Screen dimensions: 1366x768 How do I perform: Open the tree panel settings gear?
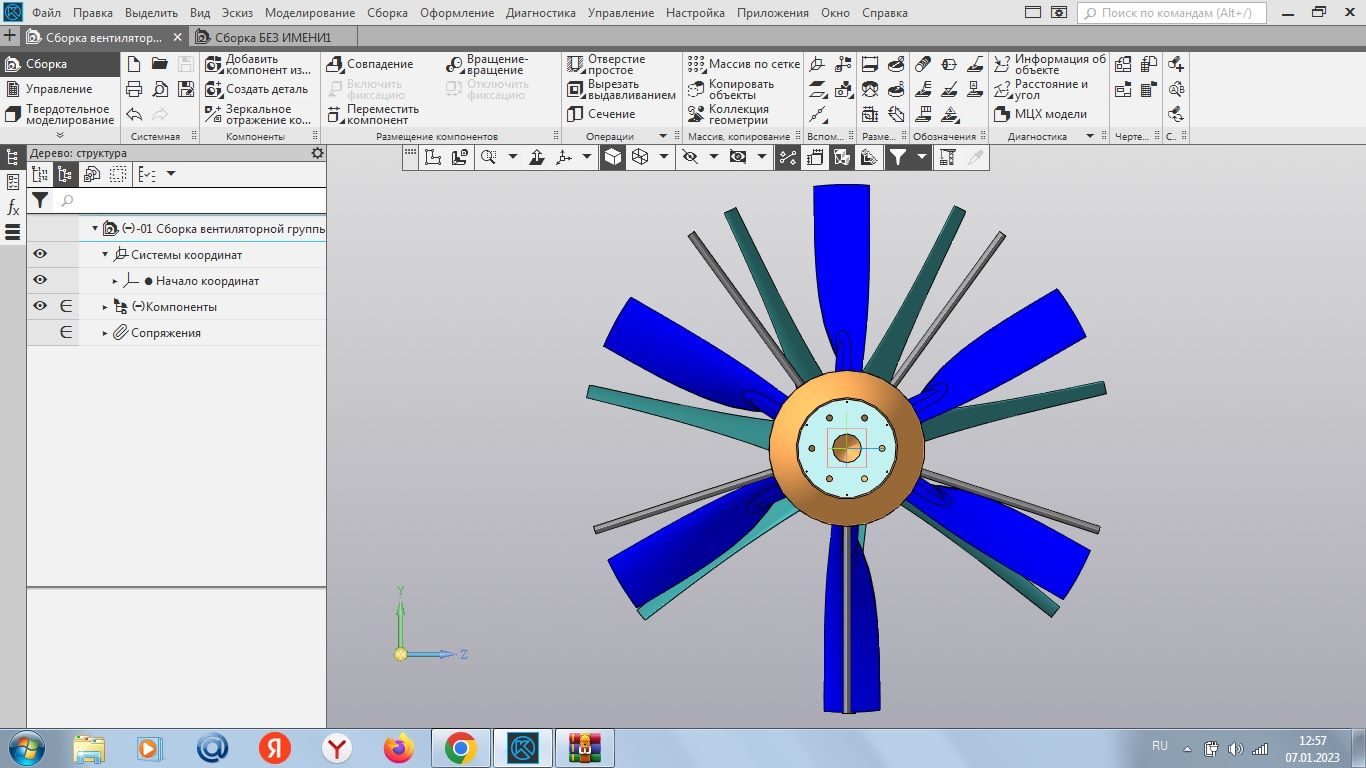[318, 153]
